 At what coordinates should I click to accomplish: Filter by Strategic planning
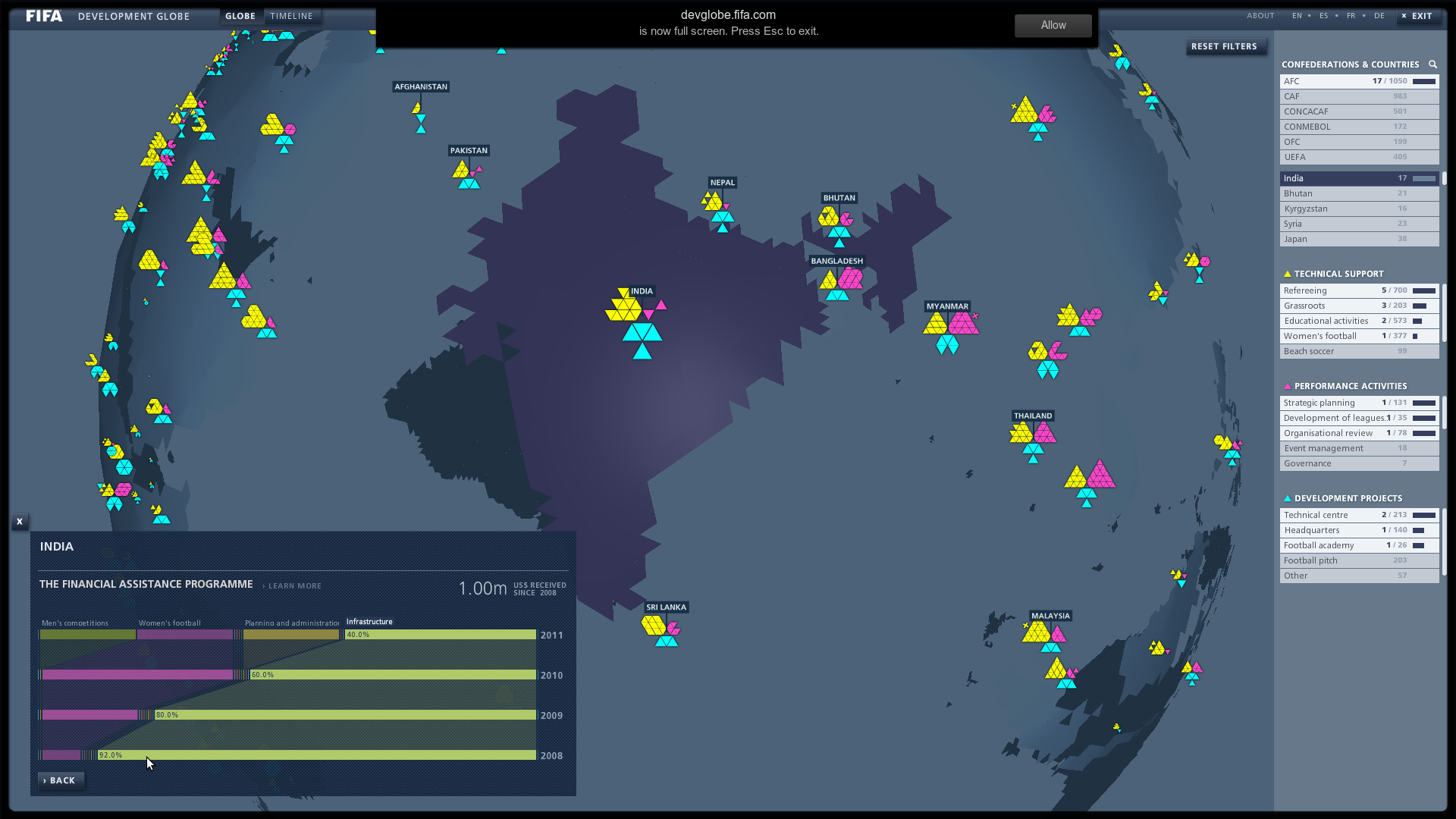(1359, 403)
